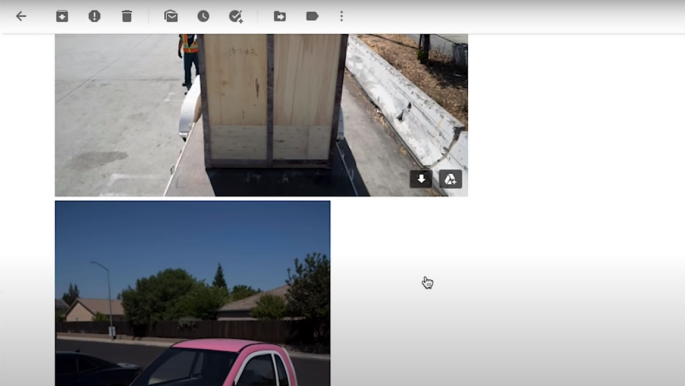Open the pink car image attachment
Image resolution: width=686 pixels, height=386 pixels.
pos(192,293)
